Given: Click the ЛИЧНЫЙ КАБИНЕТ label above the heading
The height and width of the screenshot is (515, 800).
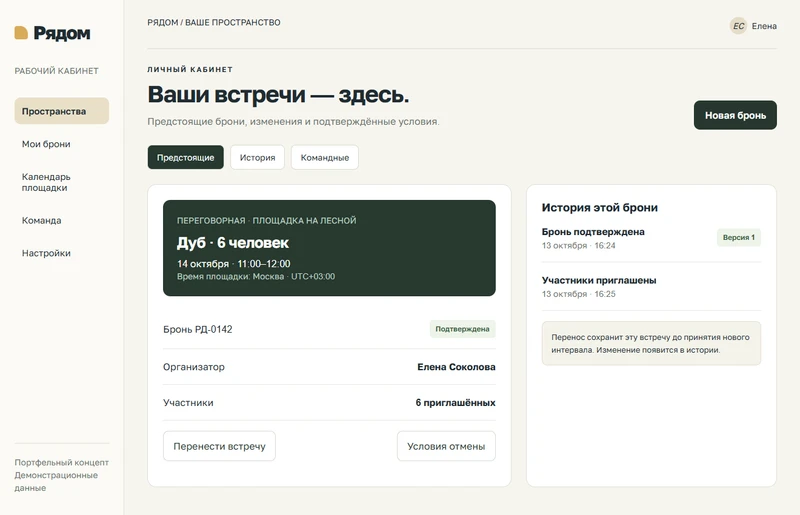Looking at the screenshot, I should [x=190, y=69].
